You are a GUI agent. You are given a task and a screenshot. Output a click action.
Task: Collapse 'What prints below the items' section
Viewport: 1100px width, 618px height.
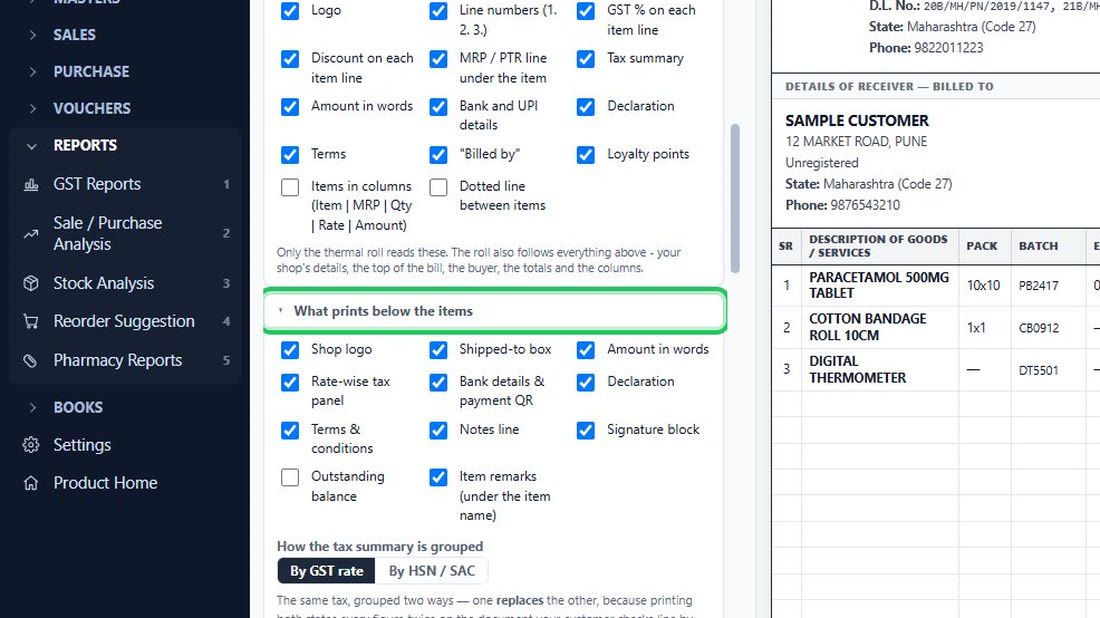coord(495,311)
